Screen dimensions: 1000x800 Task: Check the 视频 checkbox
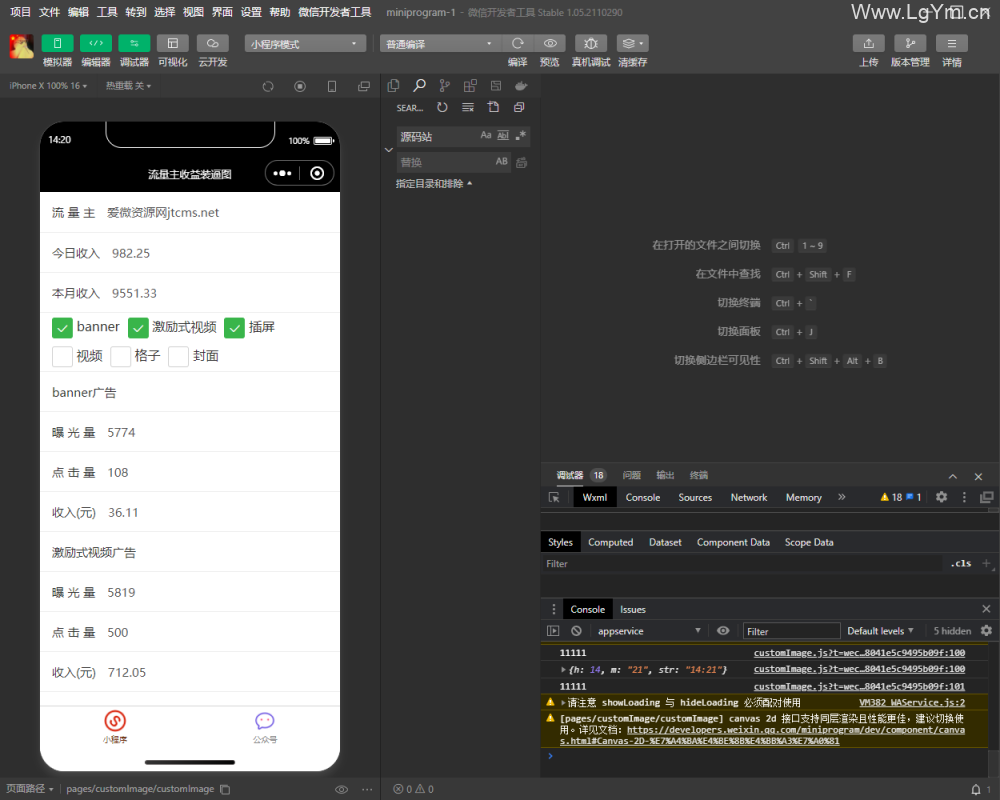coord(62,357)
